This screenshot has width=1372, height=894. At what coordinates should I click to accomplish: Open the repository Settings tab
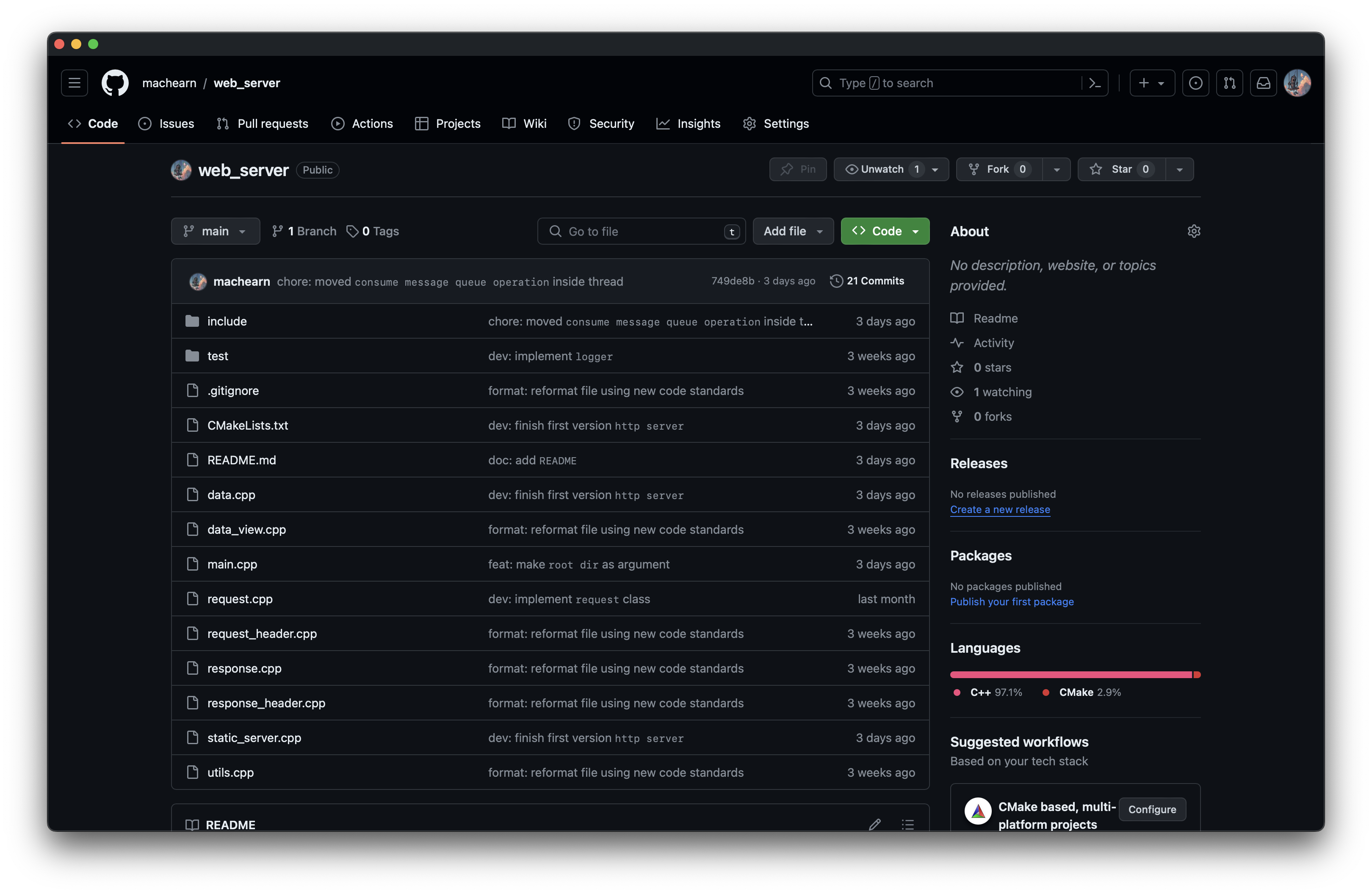point(776,123)
